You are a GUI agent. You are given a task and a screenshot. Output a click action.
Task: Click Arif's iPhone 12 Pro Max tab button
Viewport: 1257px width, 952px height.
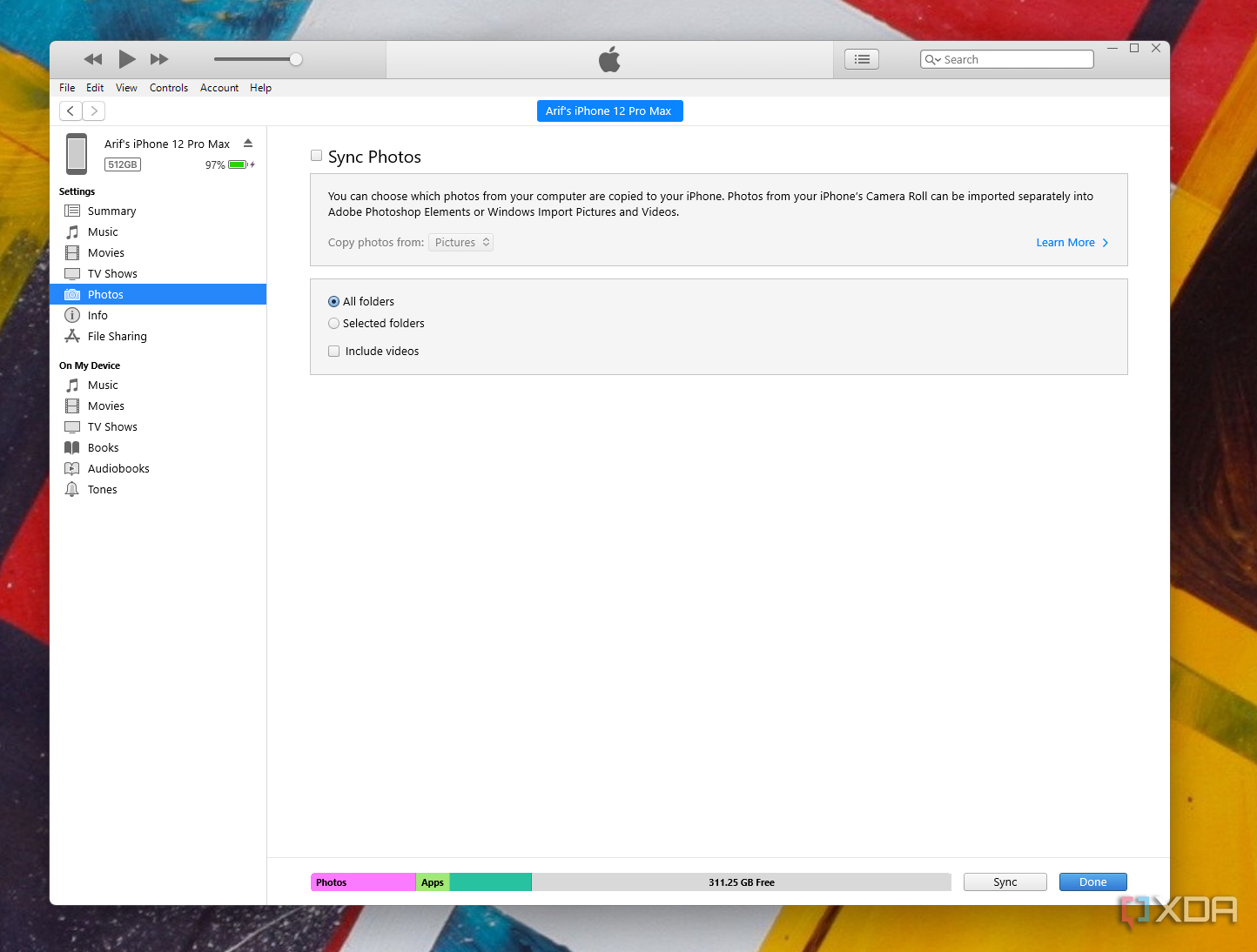tap(609, 111)
